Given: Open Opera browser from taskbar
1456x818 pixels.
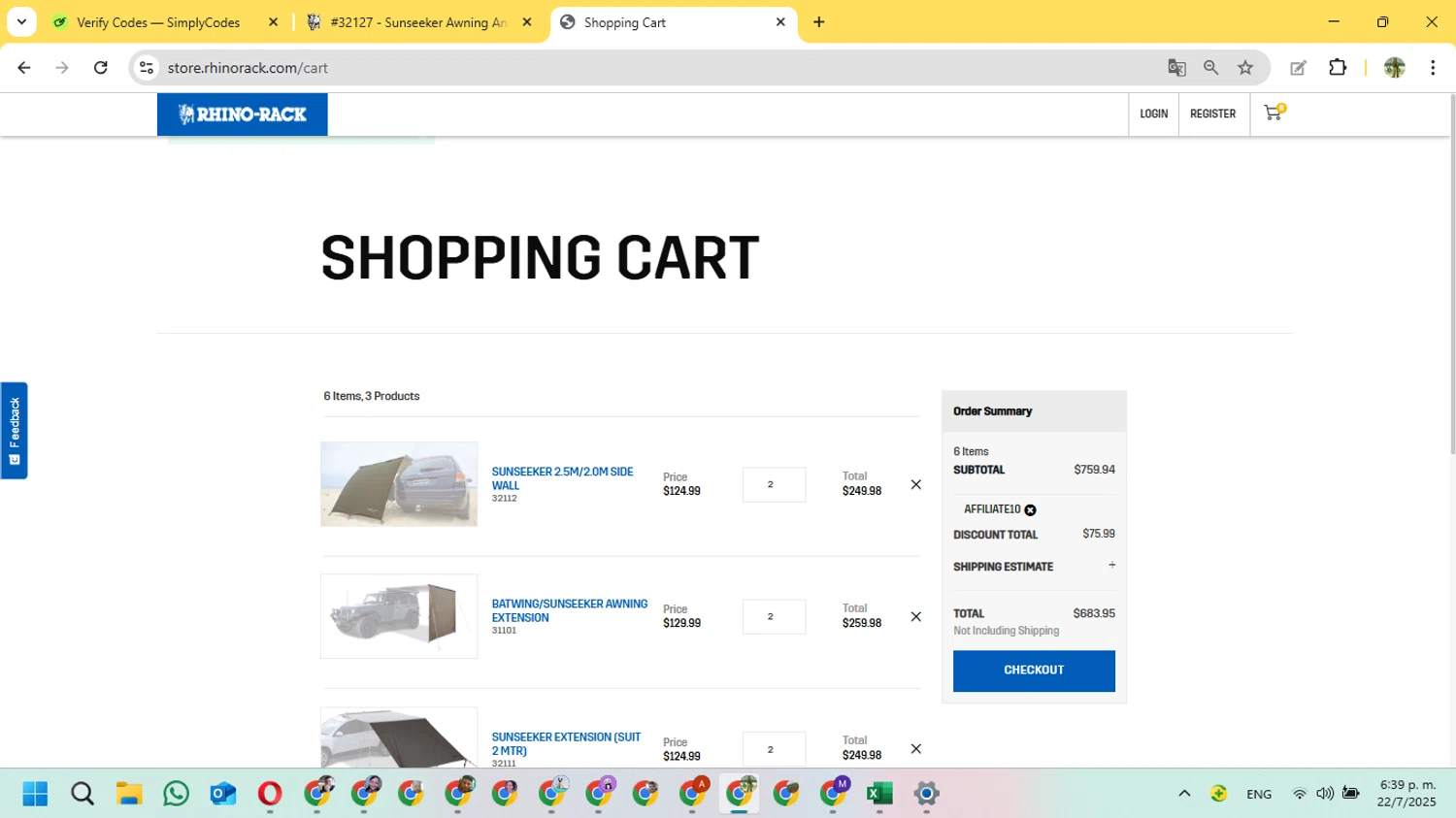Looking at the screenshot, I should click(x=270, y=794).
